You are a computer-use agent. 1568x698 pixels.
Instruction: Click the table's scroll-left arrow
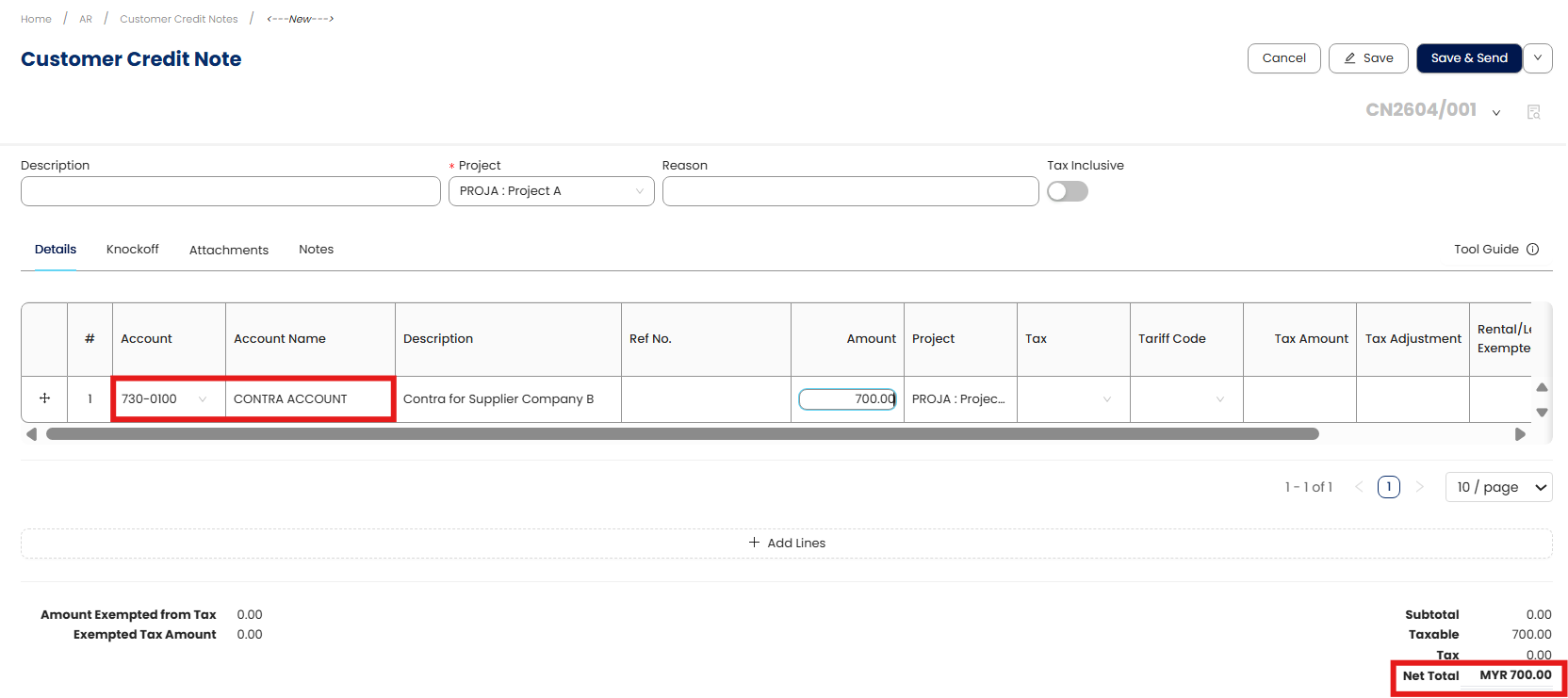point(31,434)
